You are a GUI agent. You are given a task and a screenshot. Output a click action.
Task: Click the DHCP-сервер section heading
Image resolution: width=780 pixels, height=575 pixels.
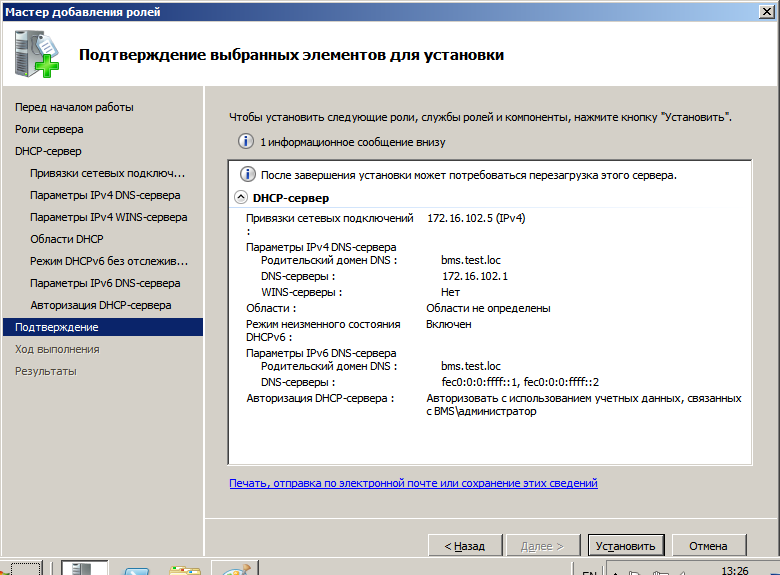[291, 198]
